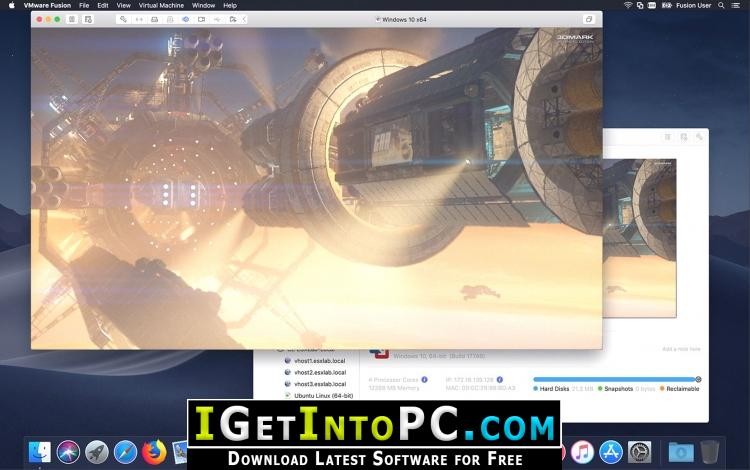750x470 pixels.
Task: Click the settings wrench in library window toolbar
Action: (699, 137)
